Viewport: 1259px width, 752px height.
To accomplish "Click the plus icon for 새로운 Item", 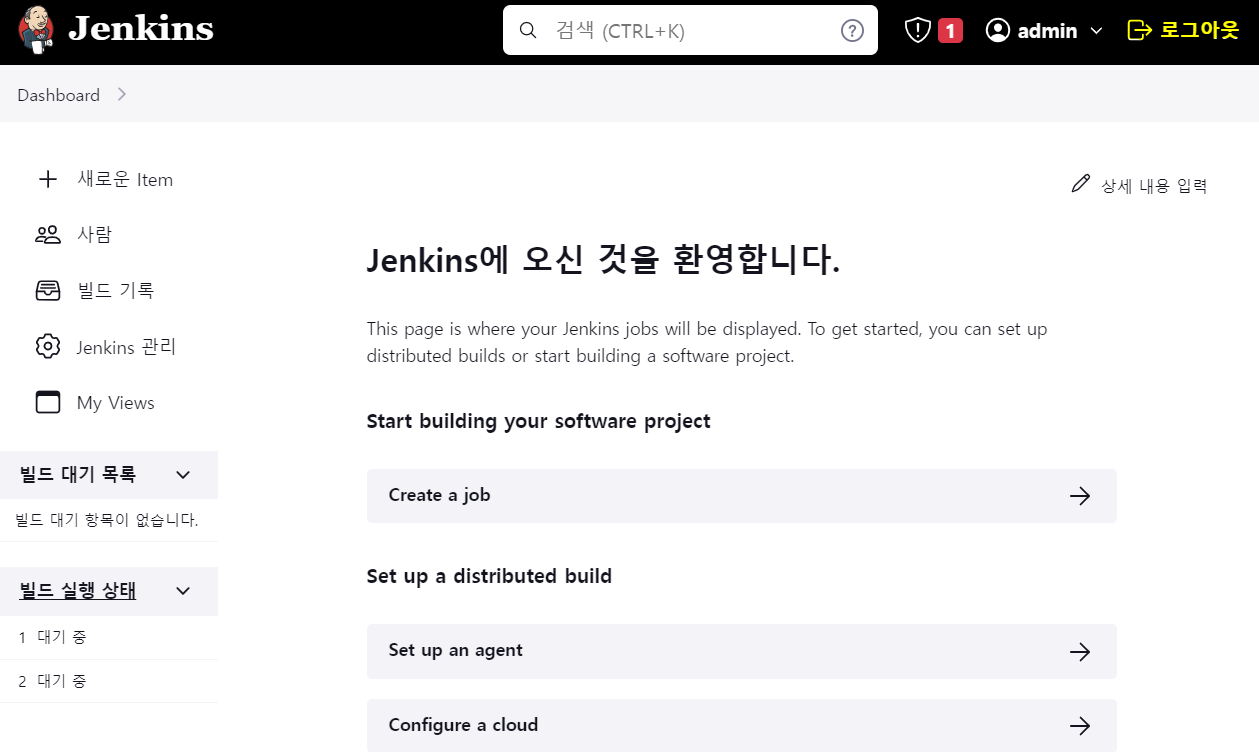I will point(47,179).
